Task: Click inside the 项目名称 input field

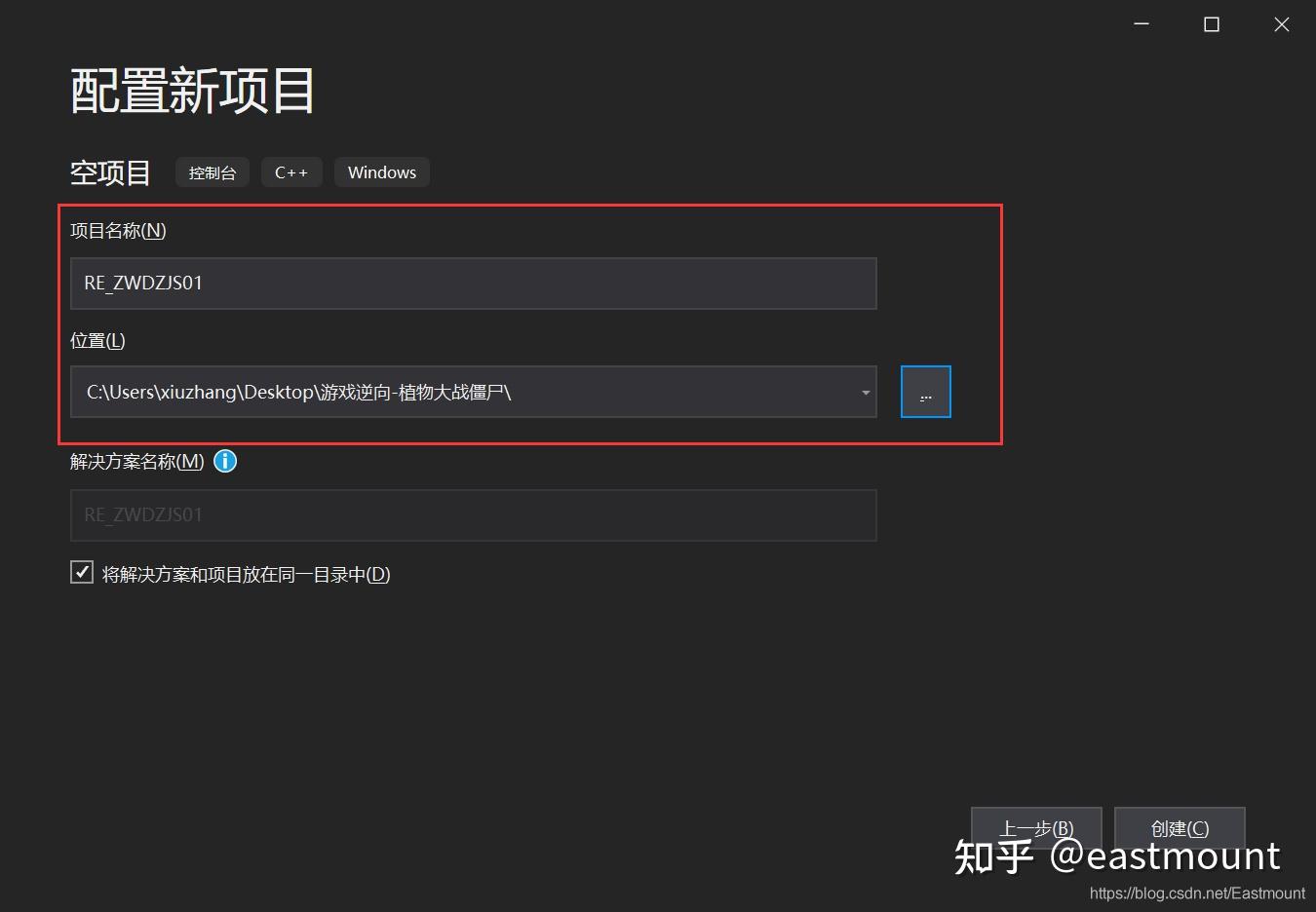Action: click(473, 284)
